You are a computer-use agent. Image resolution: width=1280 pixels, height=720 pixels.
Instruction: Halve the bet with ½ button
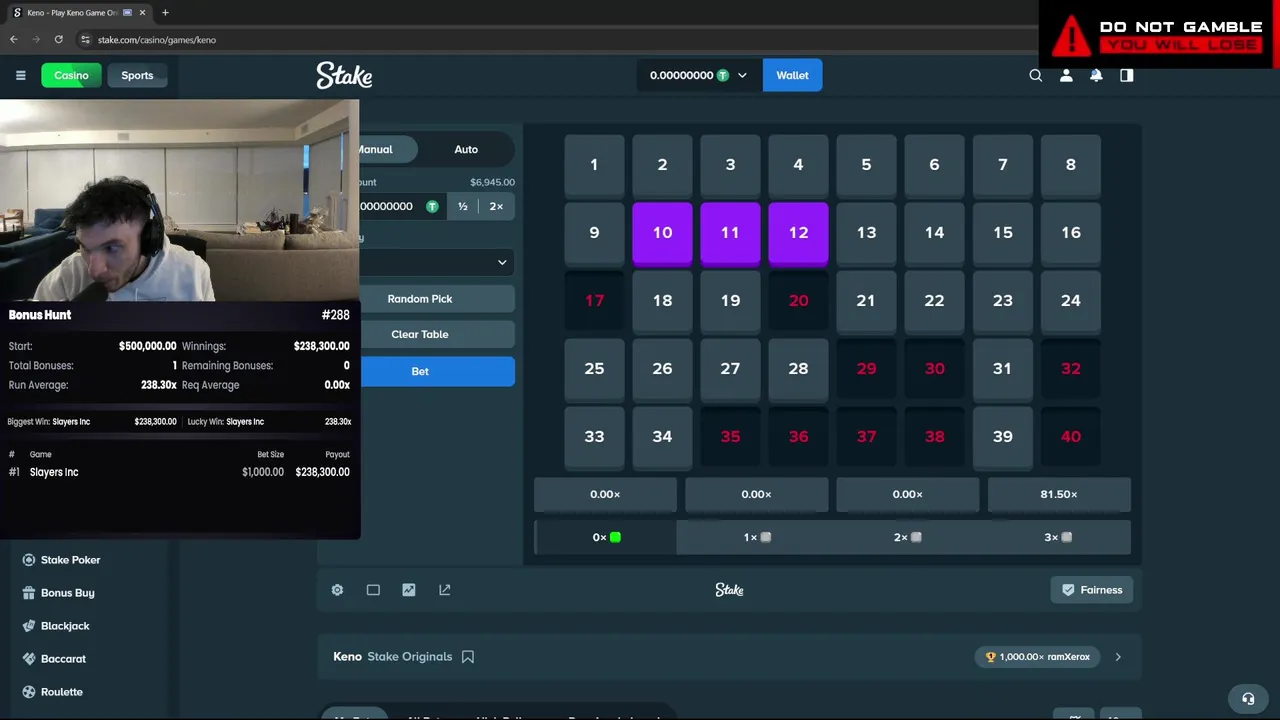click(463, 206)
